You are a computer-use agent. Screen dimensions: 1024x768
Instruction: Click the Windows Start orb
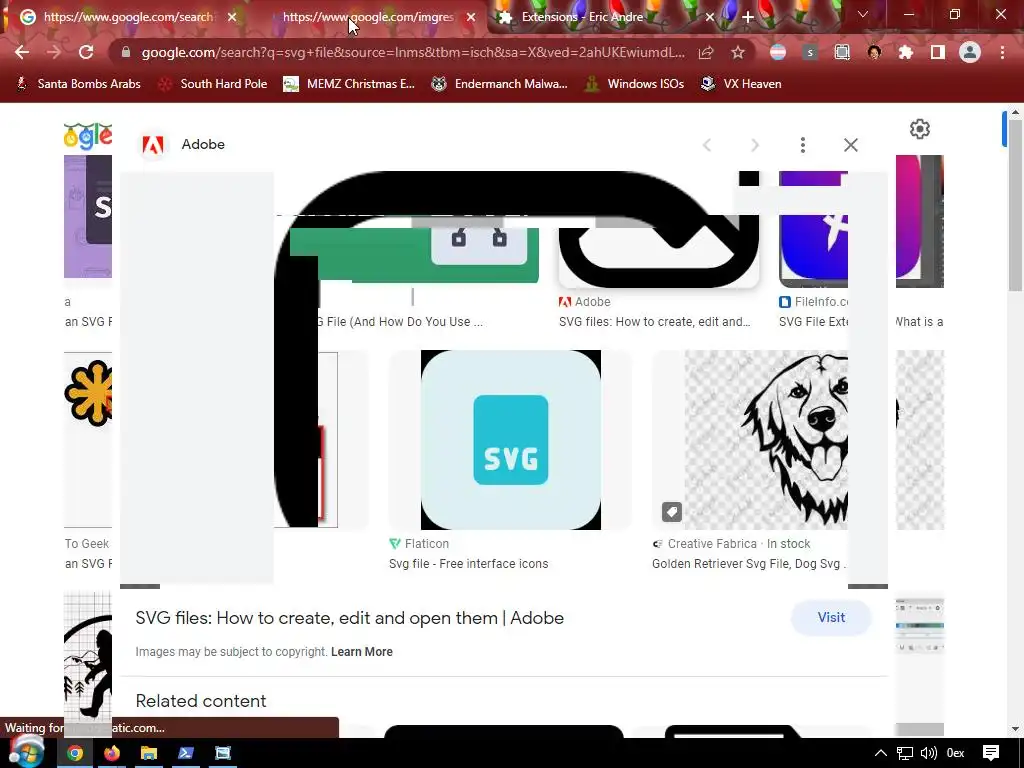(x=25, y=752)
